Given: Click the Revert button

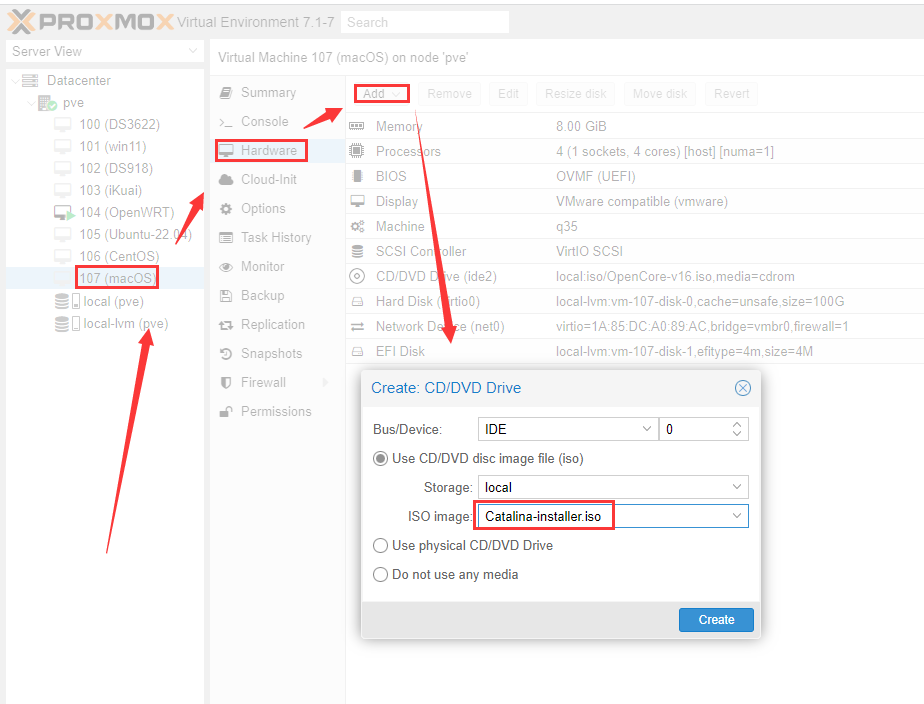Looking at the screenshot, I should tap(731, 94).
